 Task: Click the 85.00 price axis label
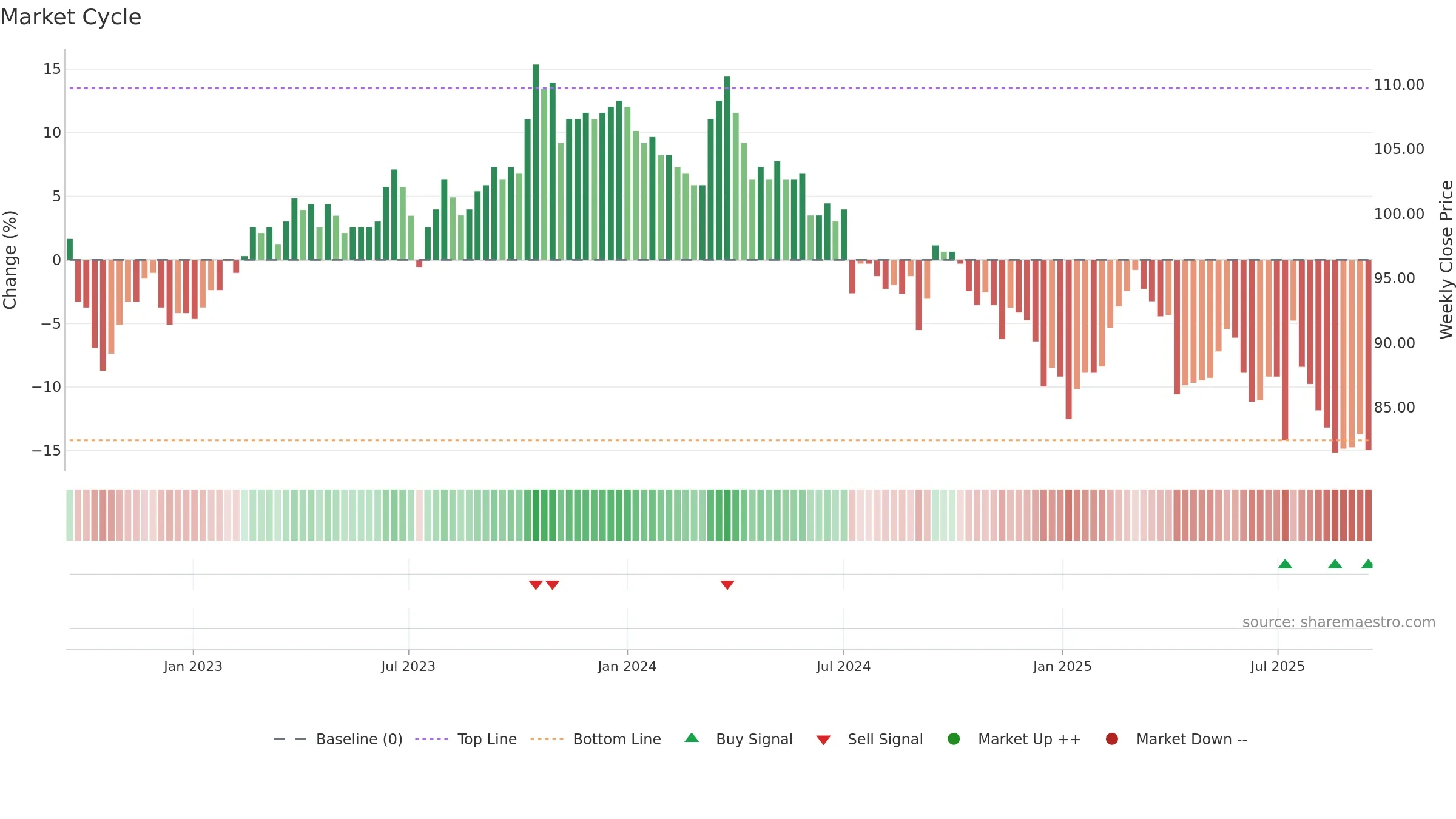[1395, 407]
